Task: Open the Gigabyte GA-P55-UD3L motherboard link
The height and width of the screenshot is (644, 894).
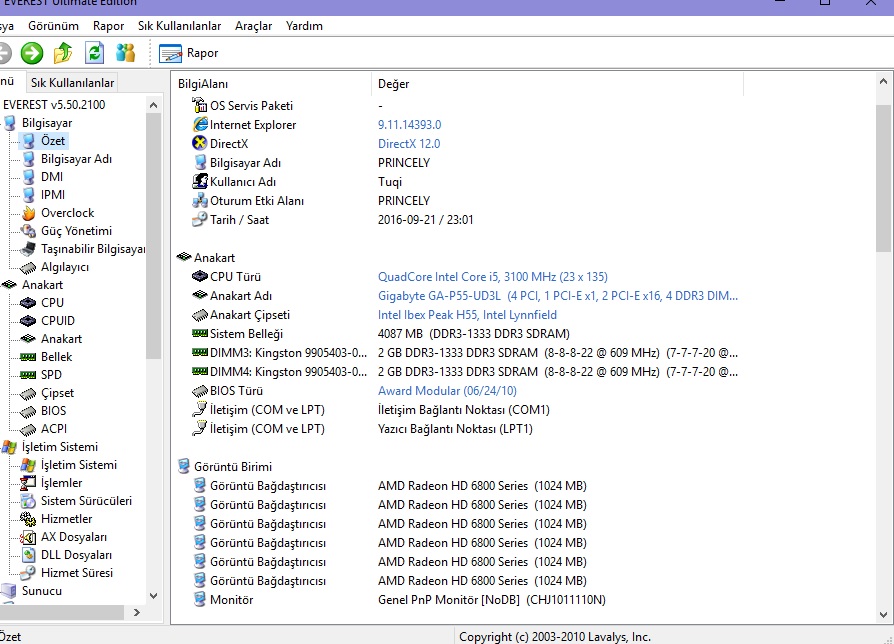Action: 558,296
